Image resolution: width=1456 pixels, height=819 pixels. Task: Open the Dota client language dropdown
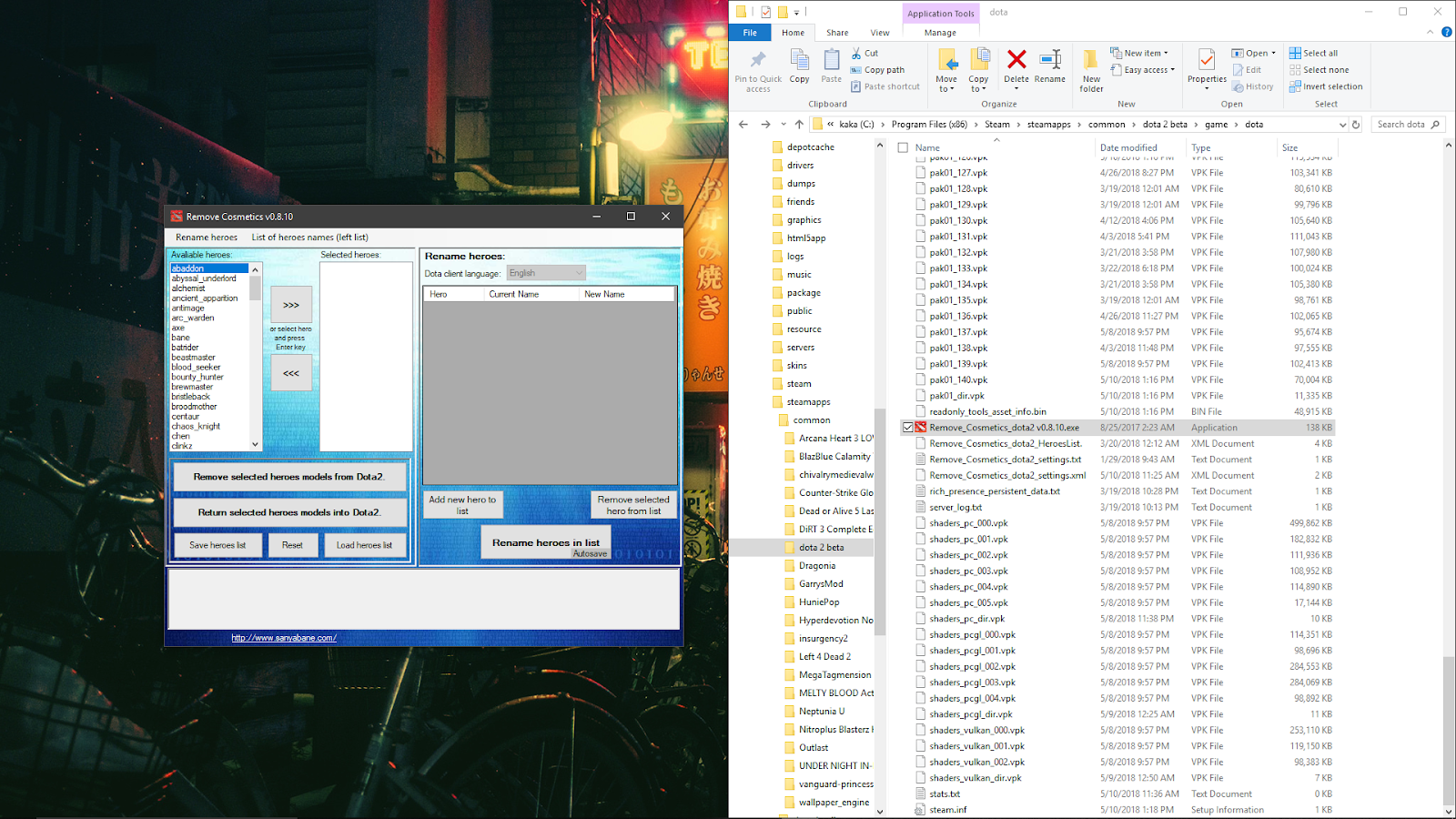tap(580, 272)
